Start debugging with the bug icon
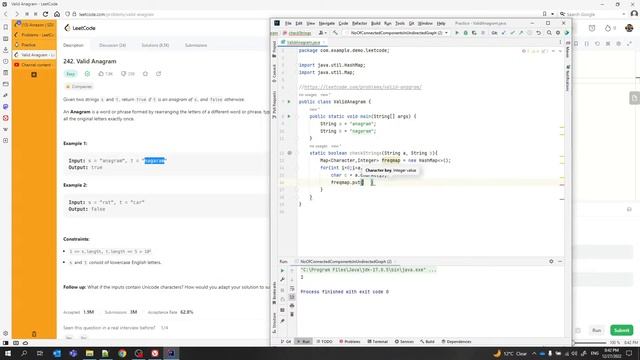 pos(465,33)
